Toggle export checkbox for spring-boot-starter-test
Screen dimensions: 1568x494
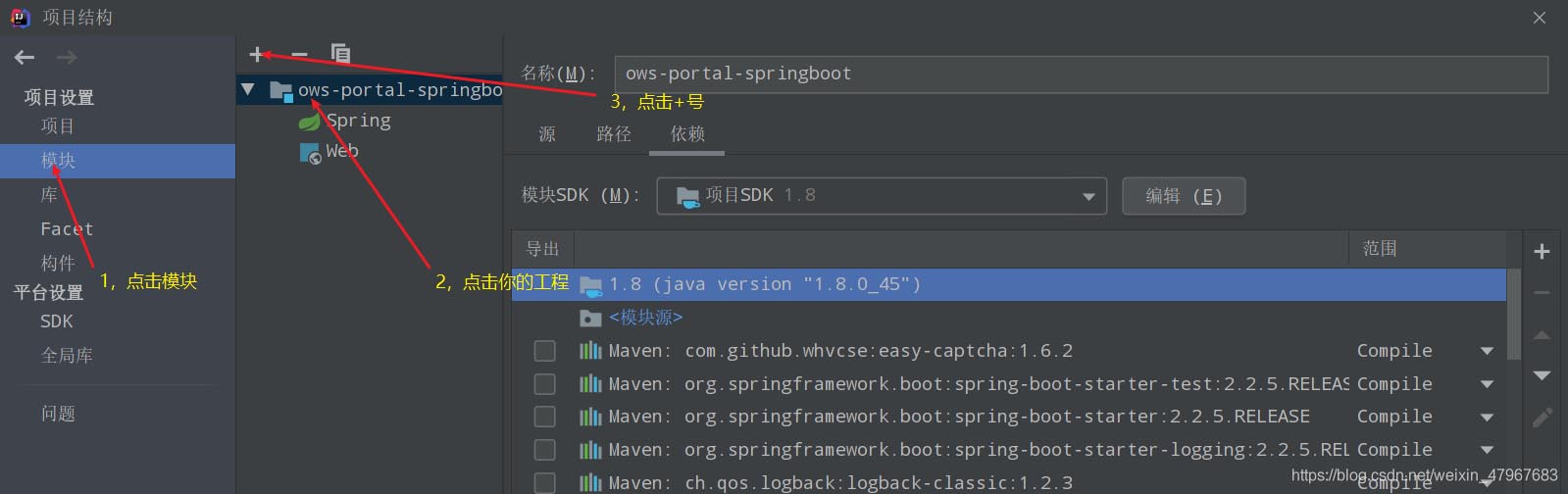click(544, 384)
